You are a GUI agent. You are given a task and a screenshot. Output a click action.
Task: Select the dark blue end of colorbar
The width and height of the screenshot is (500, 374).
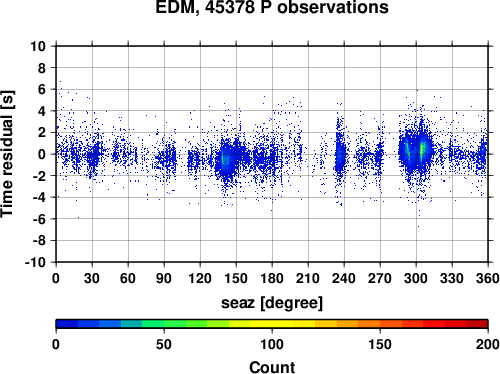(67, 324)
